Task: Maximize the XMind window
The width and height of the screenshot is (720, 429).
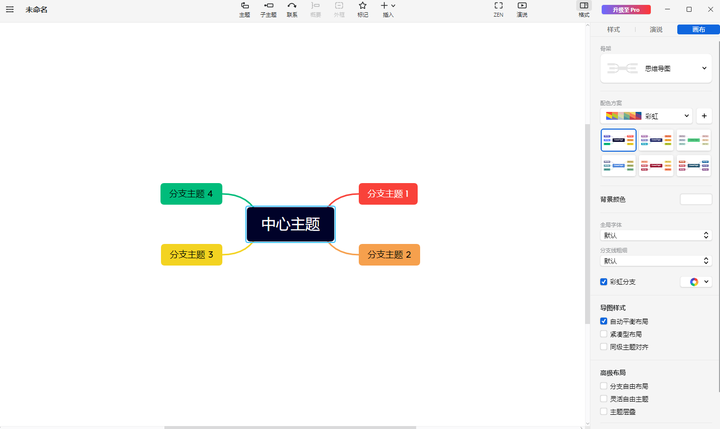Action: (x=689, y=9)
